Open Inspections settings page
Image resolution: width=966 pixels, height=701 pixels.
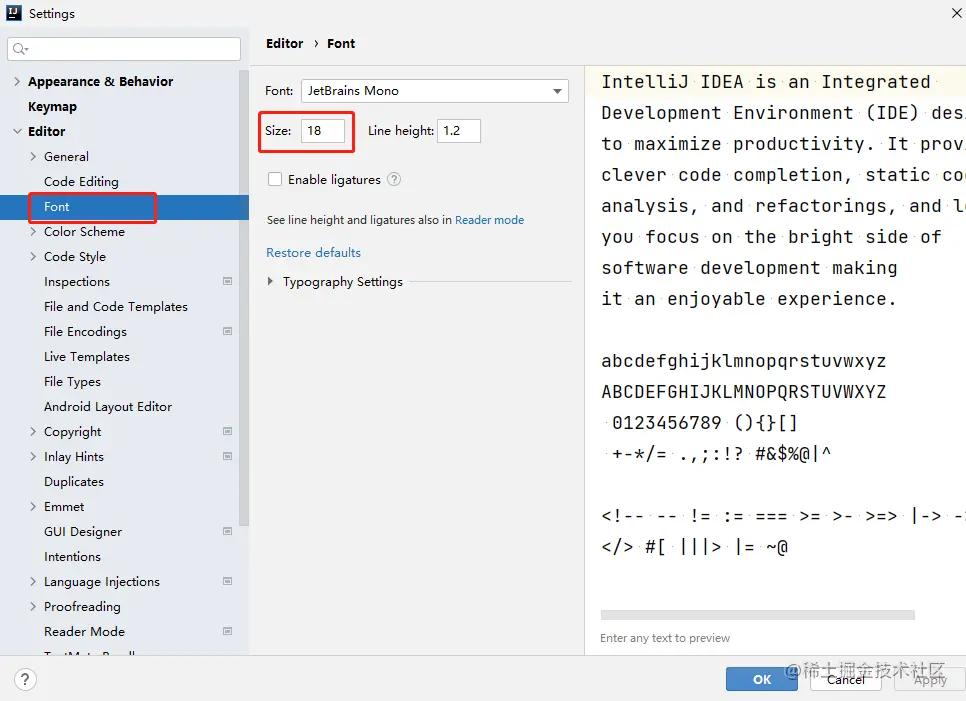77,282
